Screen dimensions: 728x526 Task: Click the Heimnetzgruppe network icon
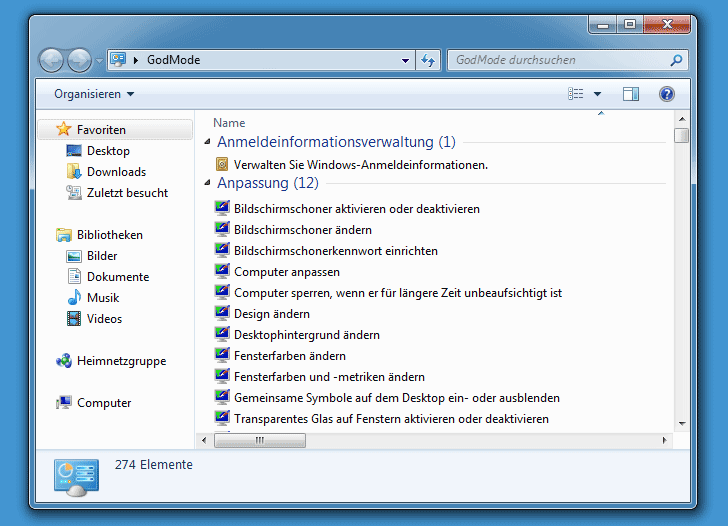point(64,361)
